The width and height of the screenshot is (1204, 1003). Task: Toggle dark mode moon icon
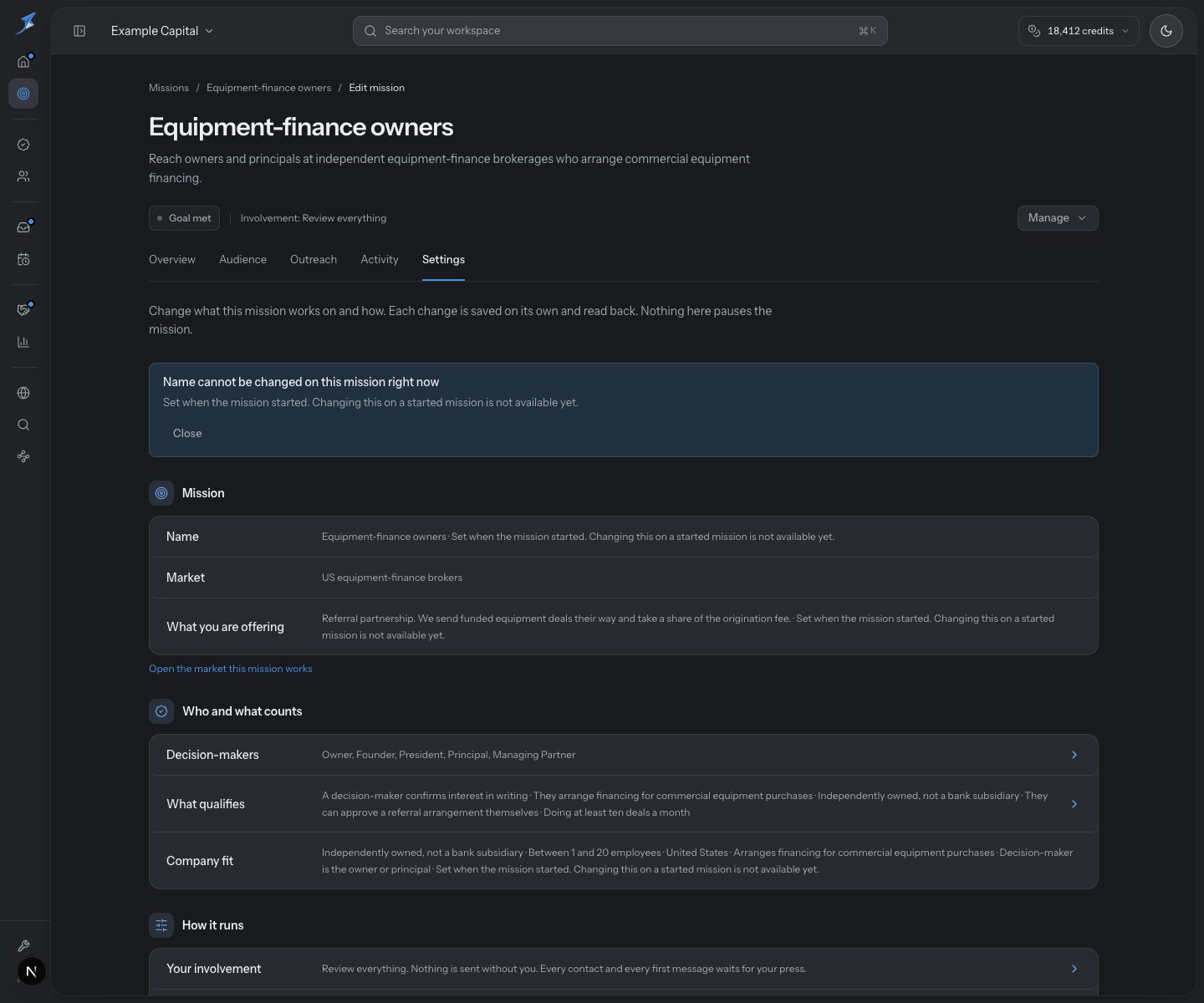[x=1166, y=31]
